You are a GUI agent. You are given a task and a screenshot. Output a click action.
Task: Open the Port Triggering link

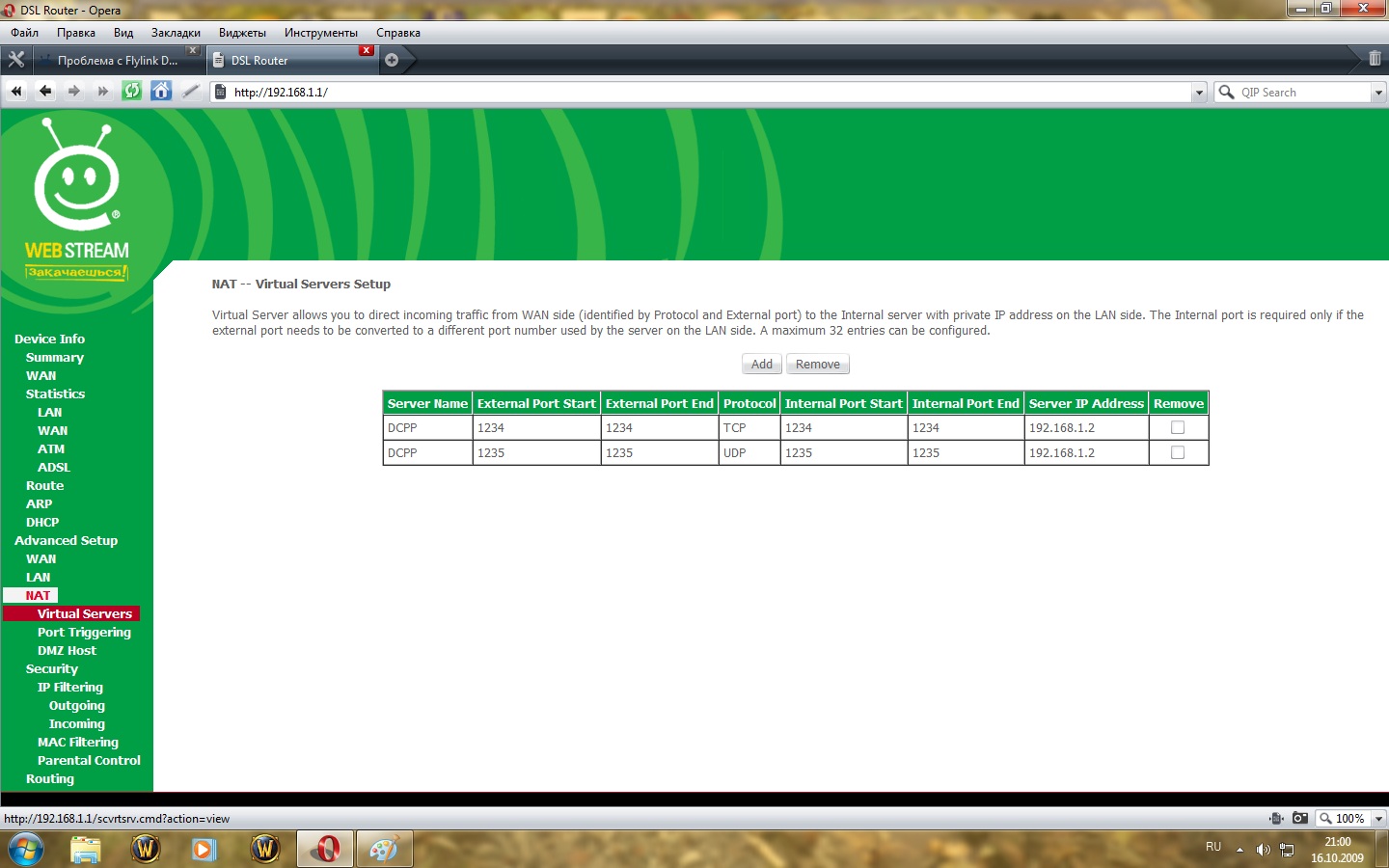click(x=84, y=633)
